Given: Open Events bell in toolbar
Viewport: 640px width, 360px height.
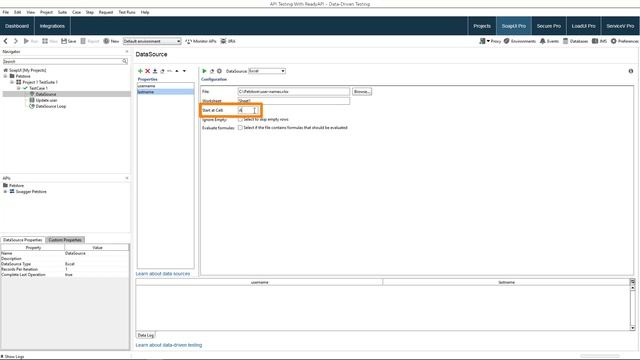Looking at the screenshot, I should 549,41.
